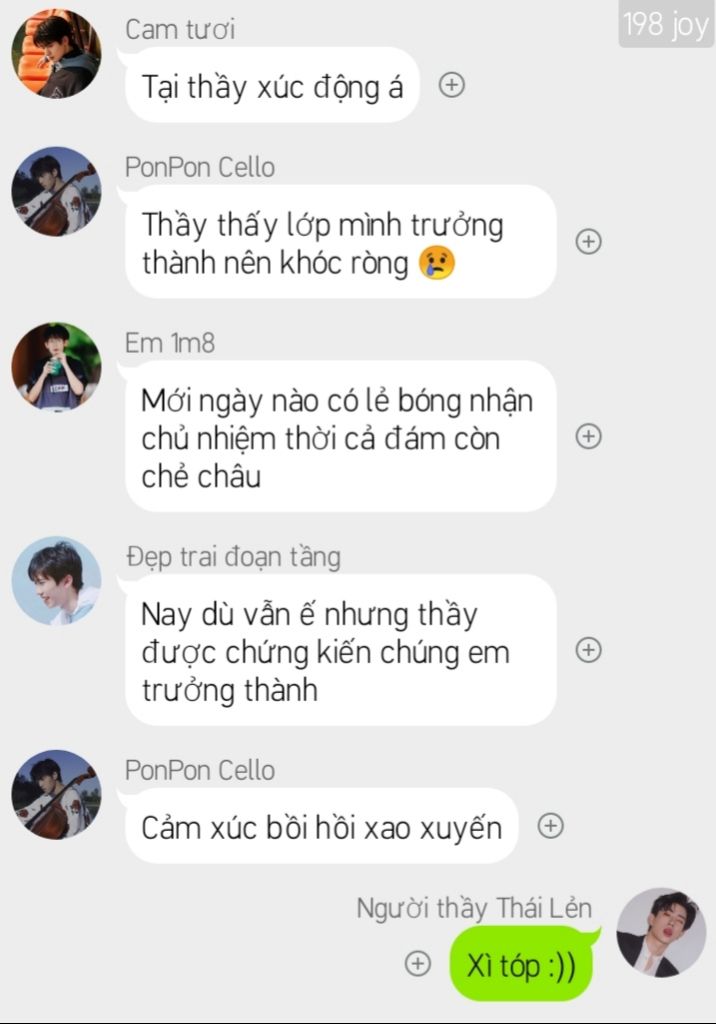This screenshot has width=716, height=1024.
Task: Tap plus icon beside 'Cảm xúc bồi hồi' message
Action: [551, 825]
